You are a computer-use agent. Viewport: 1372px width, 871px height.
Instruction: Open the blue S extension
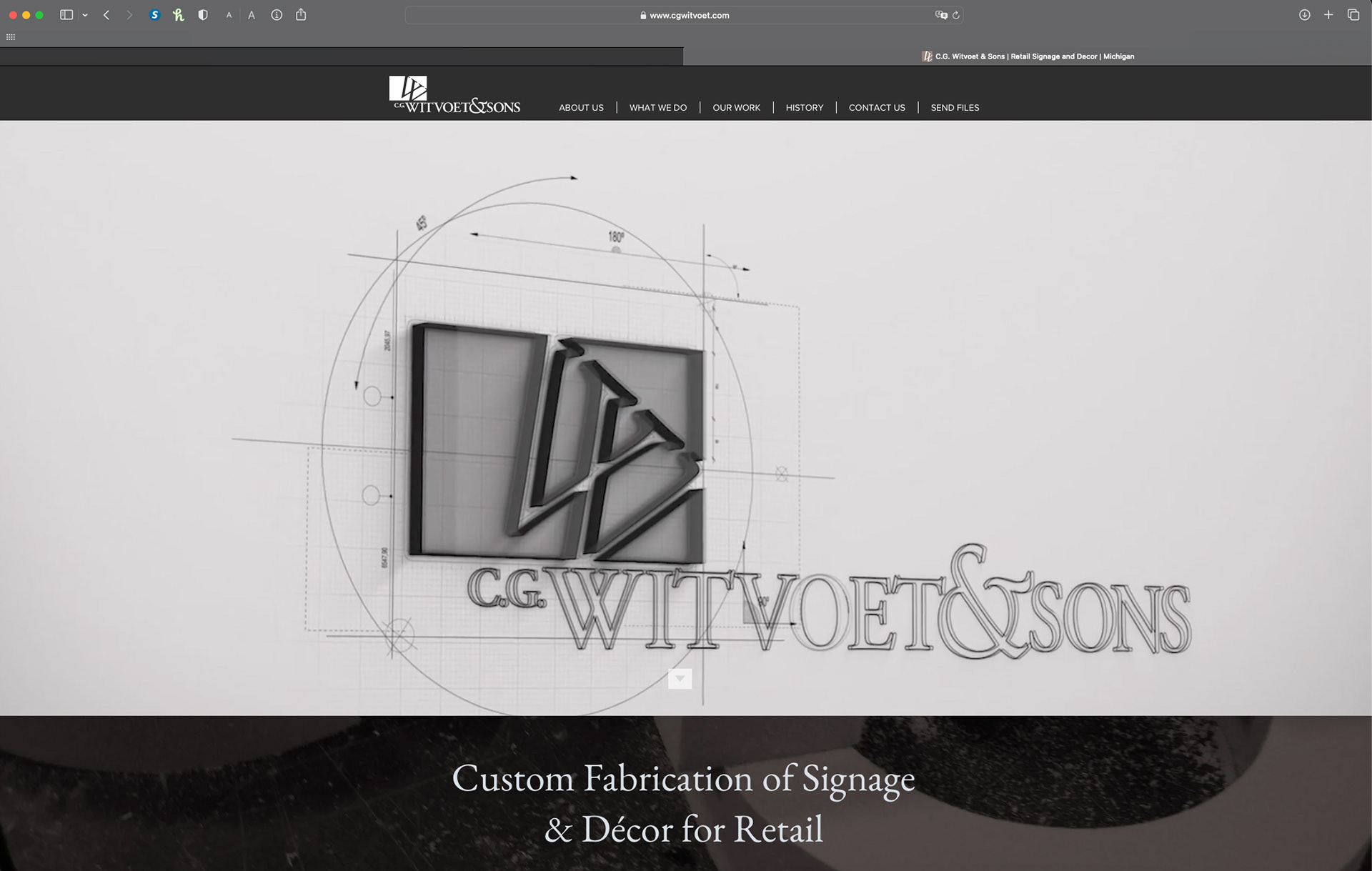pos(154,15)
